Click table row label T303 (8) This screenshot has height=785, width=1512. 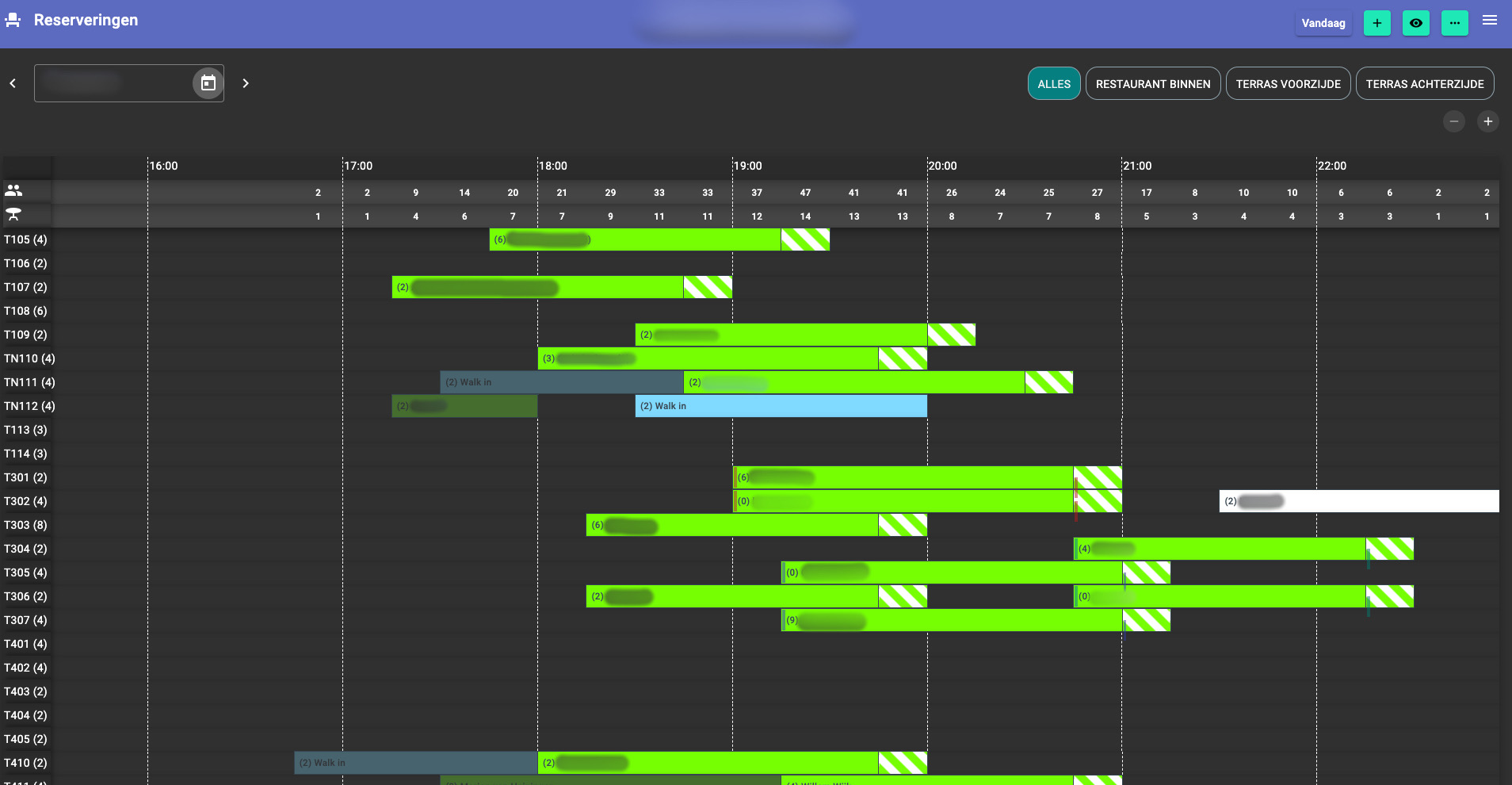click(25, 525)
